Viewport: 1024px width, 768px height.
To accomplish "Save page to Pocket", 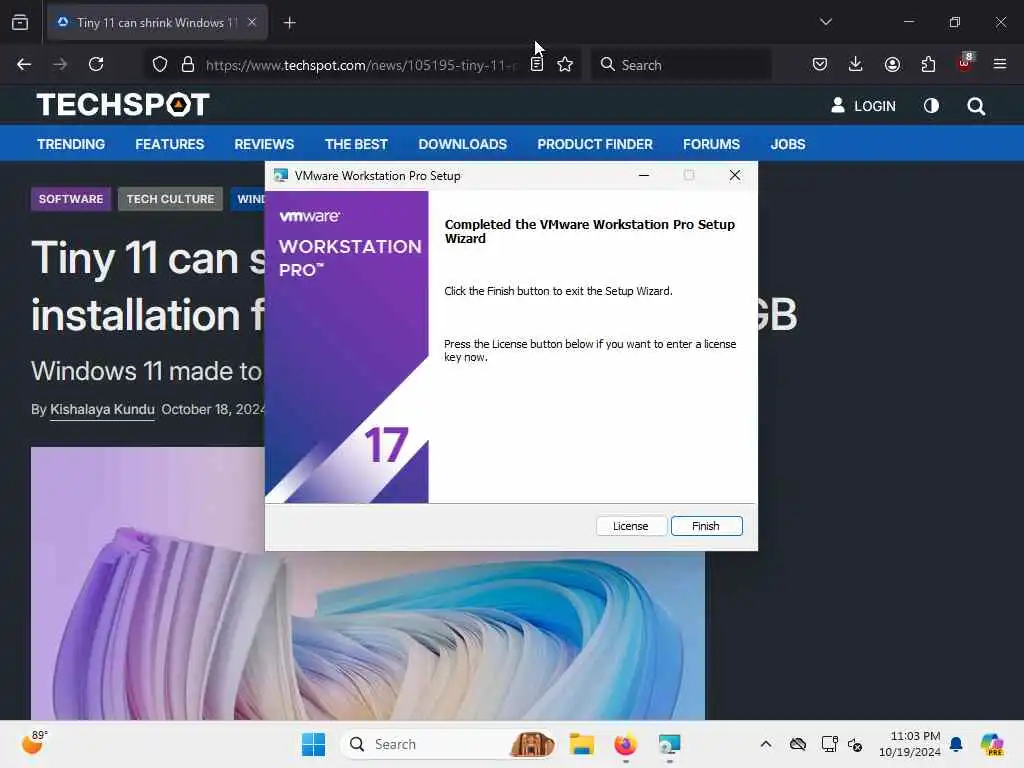I will pyautogui.click(x=820, y=64).
